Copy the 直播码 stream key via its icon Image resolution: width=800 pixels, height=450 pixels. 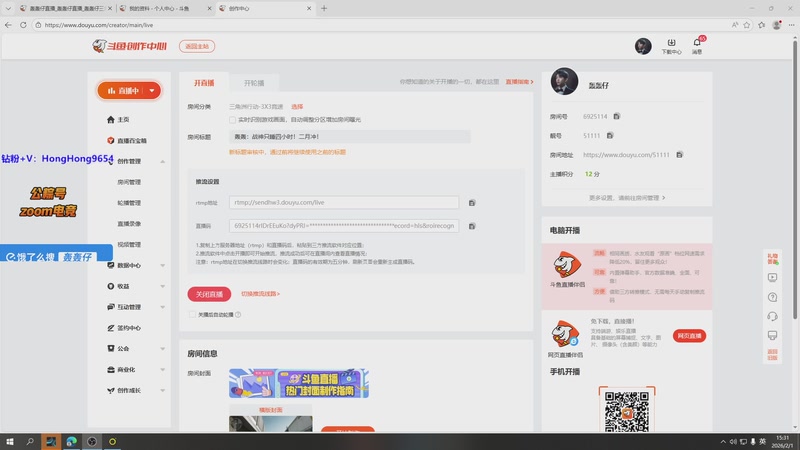point(472,226)
